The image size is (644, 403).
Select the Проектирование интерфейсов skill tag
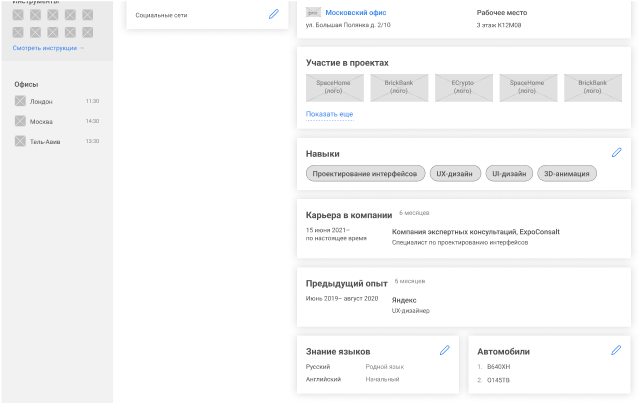[365, 174]
